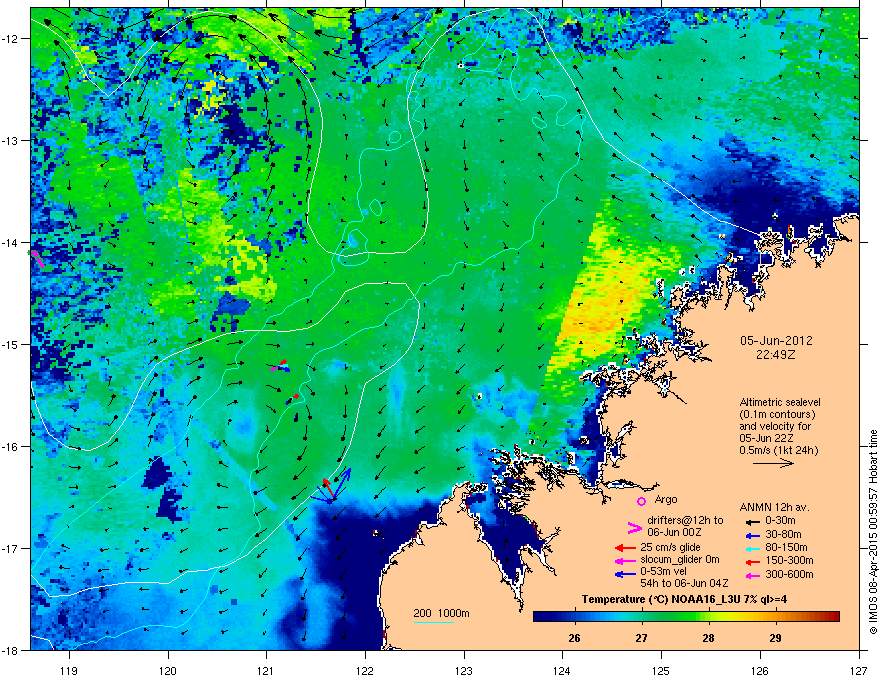Click the '0-30m' depth label

tap(780, 521)
